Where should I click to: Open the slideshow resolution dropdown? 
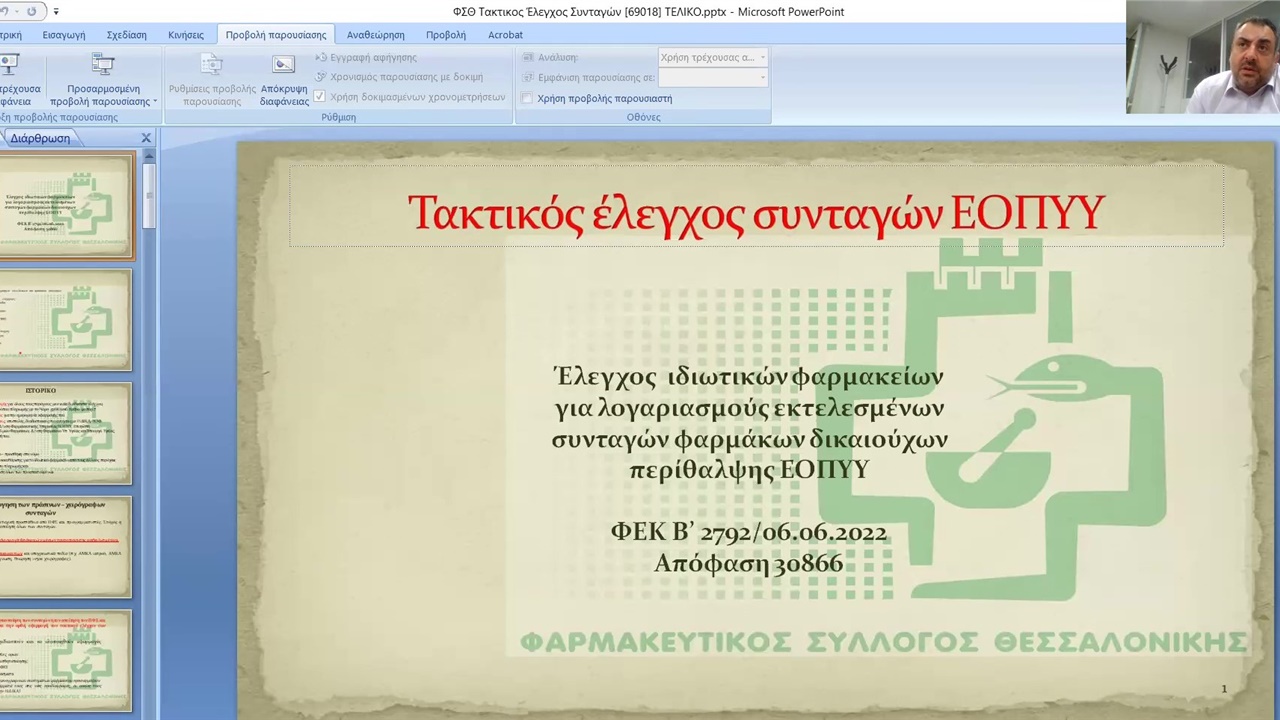click(762, 57)
